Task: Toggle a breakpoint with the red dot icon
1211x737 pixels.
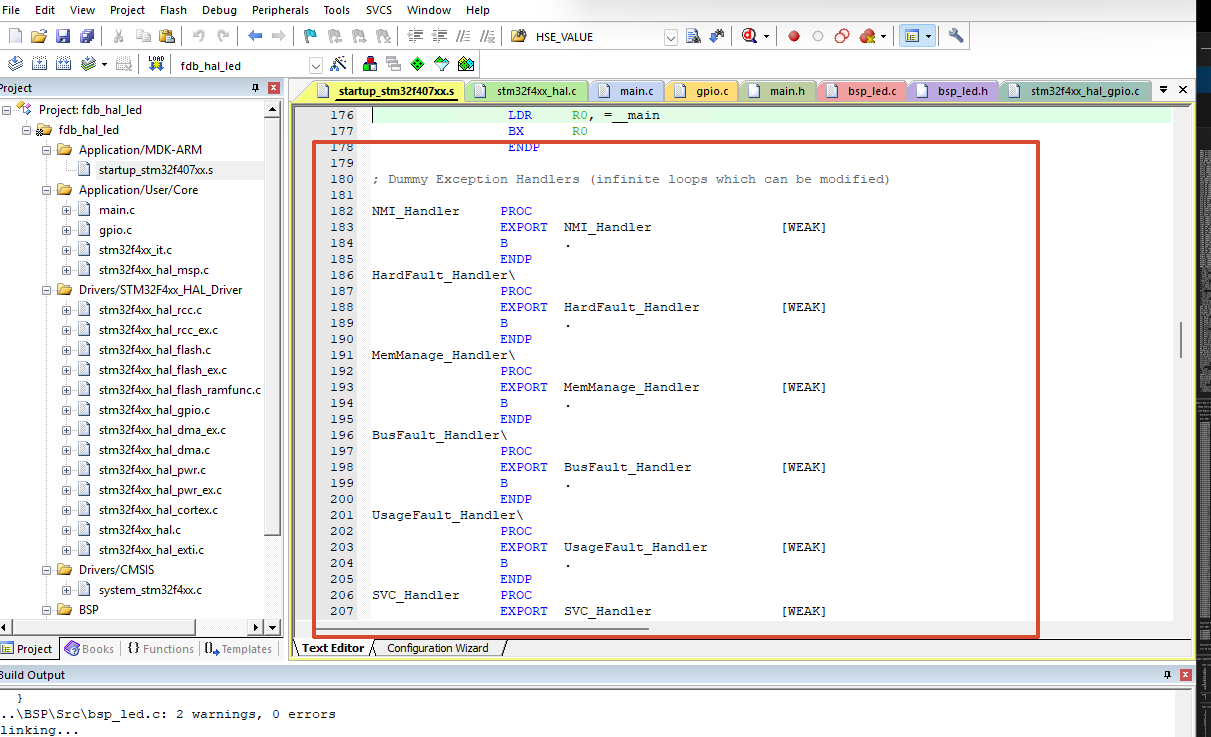Action: pyautogui.click(x=794, y=36)
